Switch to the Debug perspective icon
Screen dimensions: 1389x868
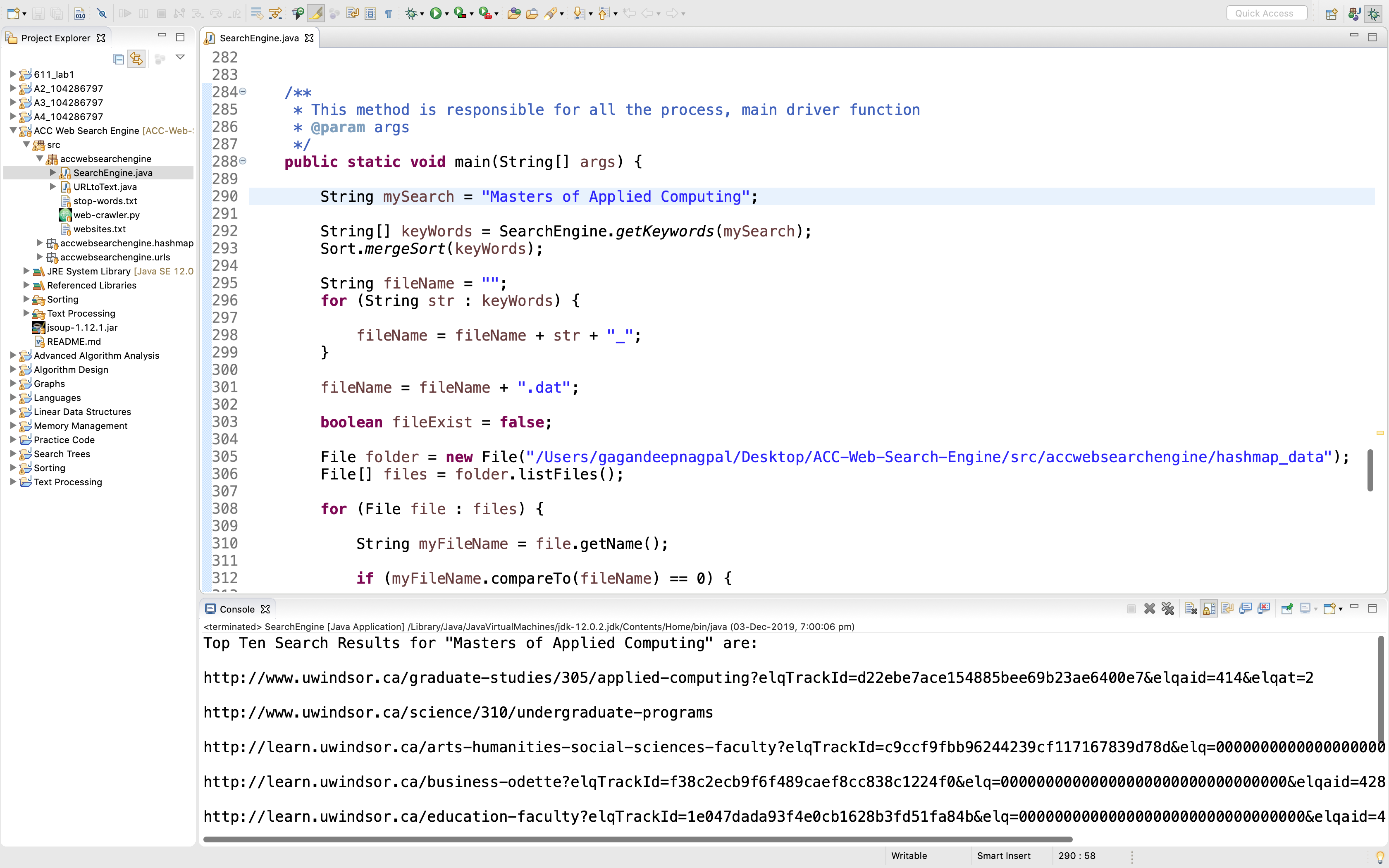pos(1374,13)
